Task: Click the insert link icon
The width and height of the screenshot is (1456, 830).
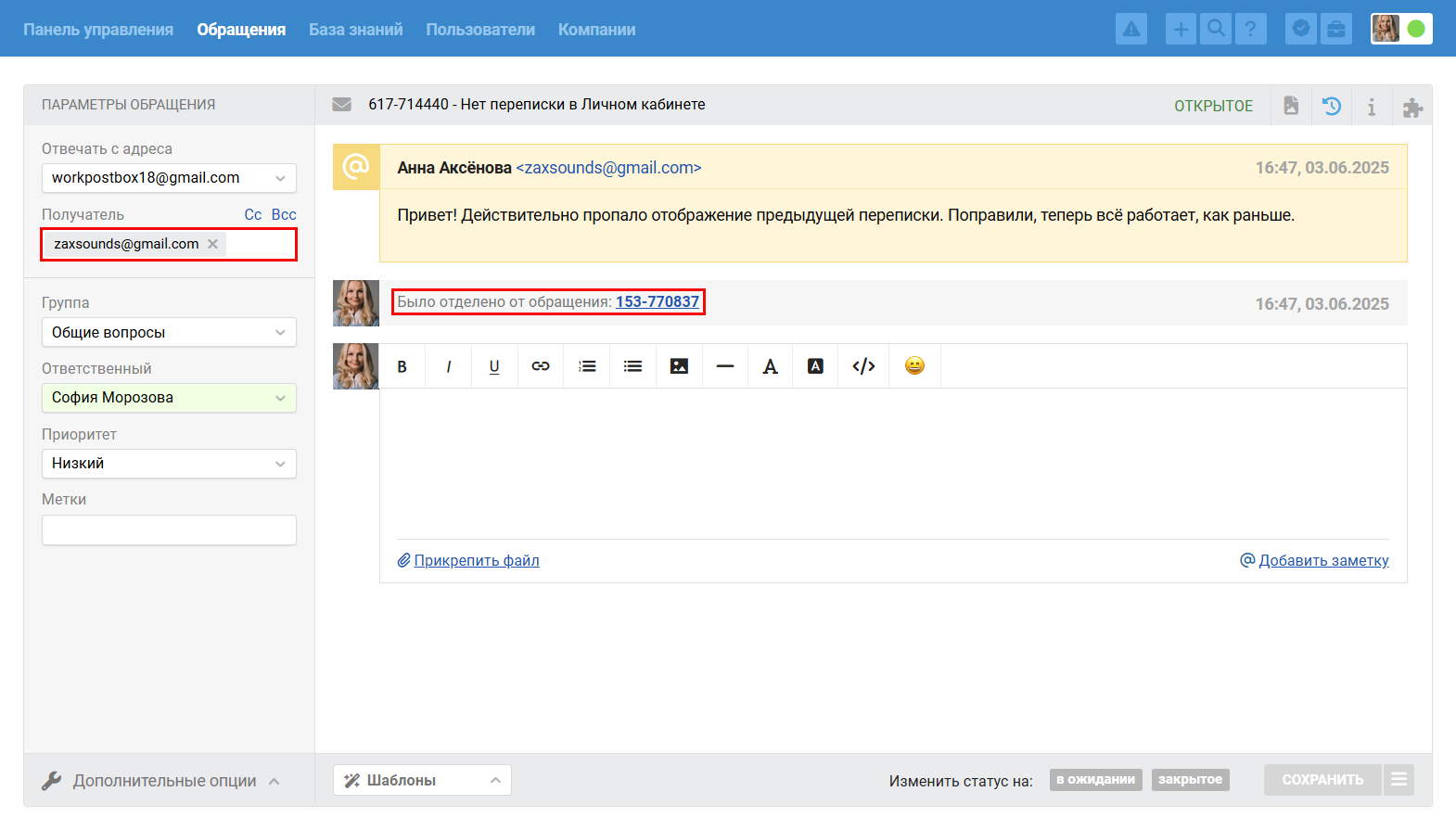Action: click(541, 366)
